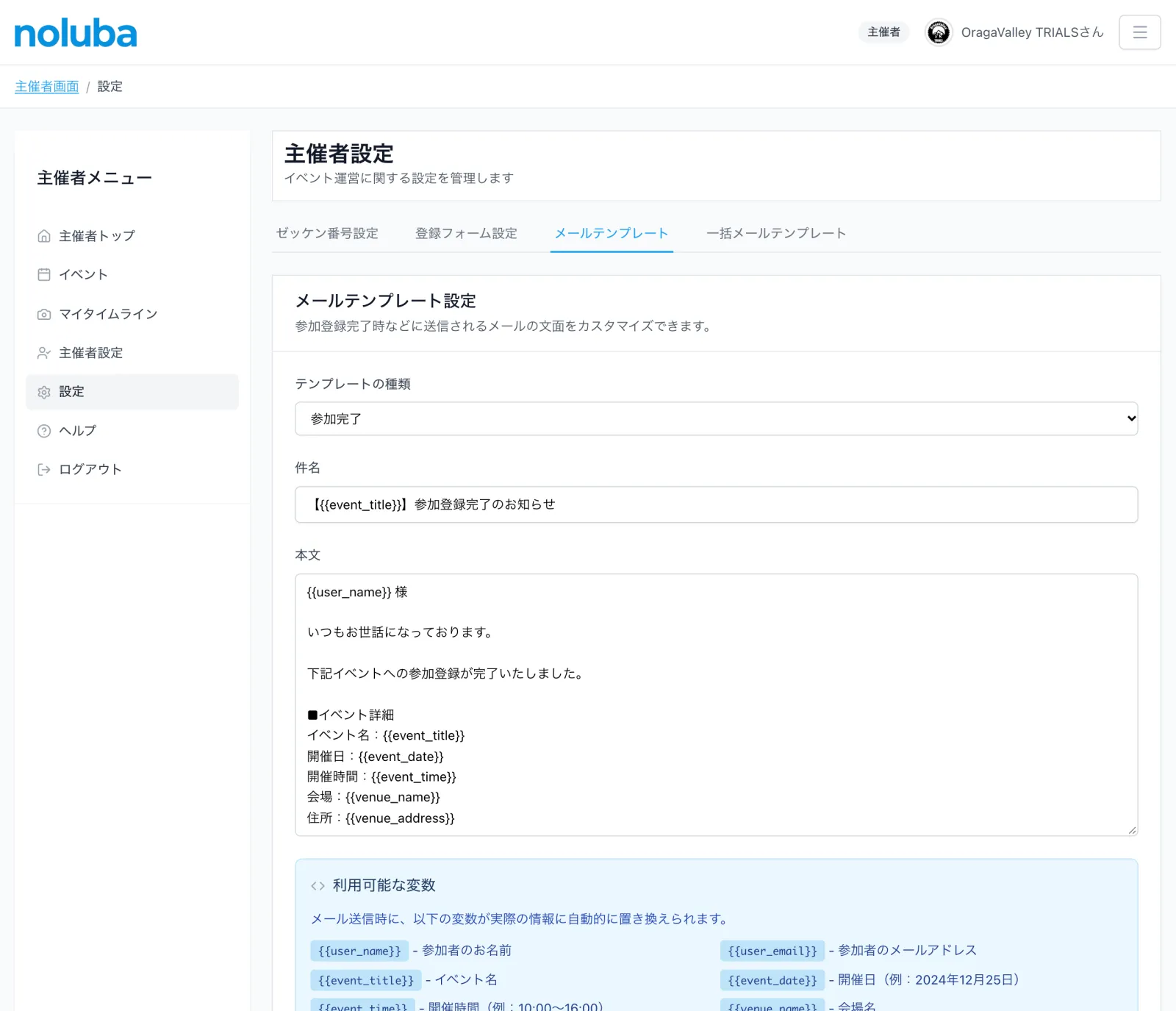This screenshot has height=1011, width=1176.
Task: Go to イベント in the sidebar
Action: click(x=132, y=275)
